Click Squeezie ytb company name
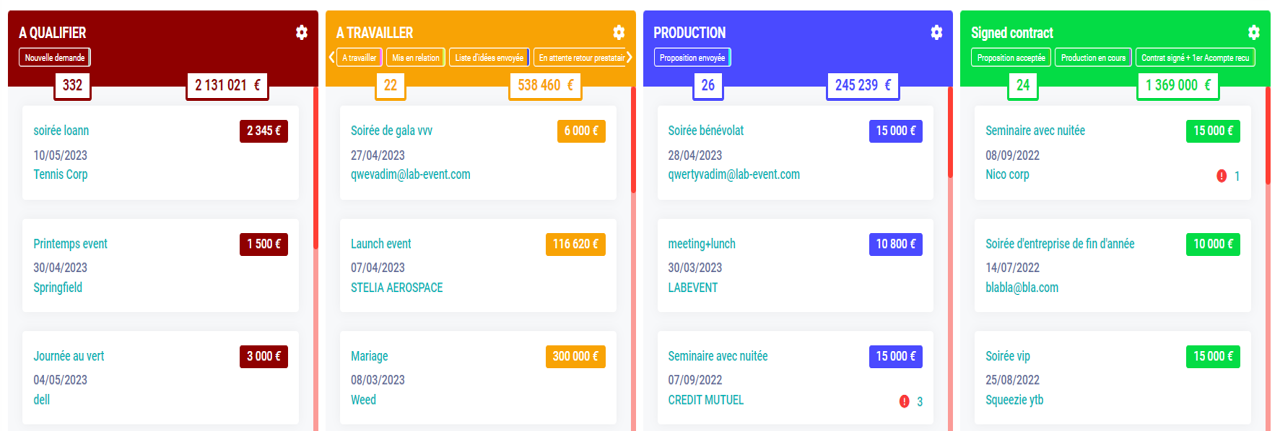The image size is (1280, 431). click(x=1015, y=399)
